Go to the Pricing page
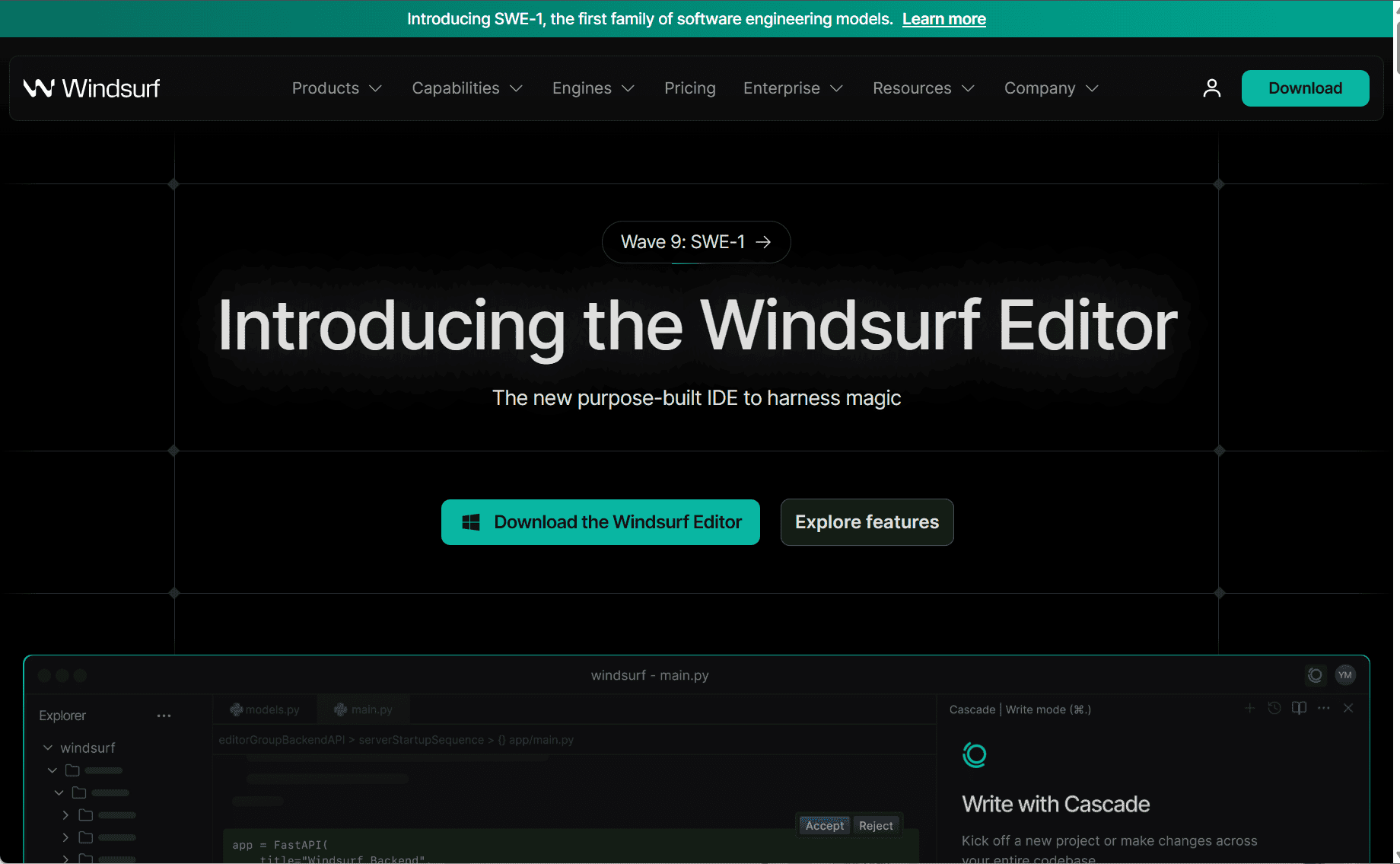 tap(689, 88)
